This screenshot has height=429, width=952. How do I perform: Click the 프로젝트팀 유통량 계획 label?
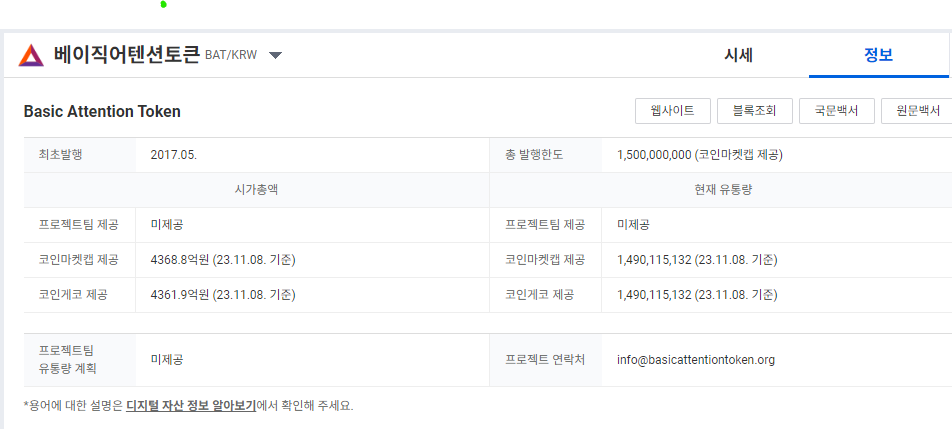[67, 360]
